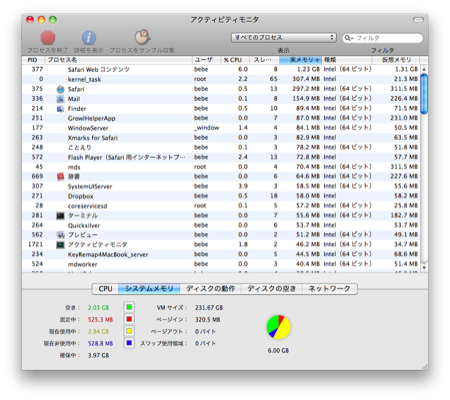Image resolution: width=450 pixels, height=400 pixels.
Task: Click the filter search input field
Action: (383, 38)
